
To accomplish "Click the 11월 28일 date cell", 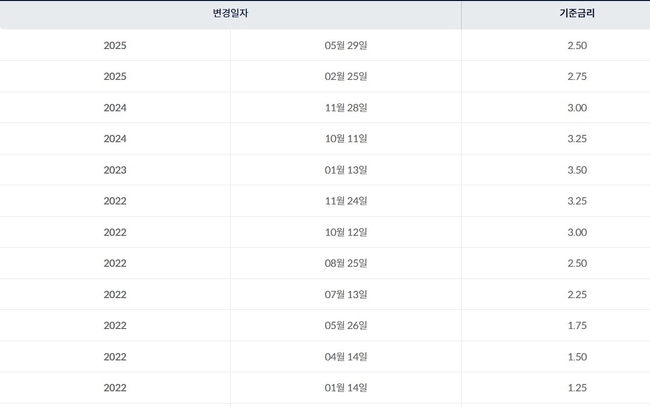I will click(x=346, y=108).
